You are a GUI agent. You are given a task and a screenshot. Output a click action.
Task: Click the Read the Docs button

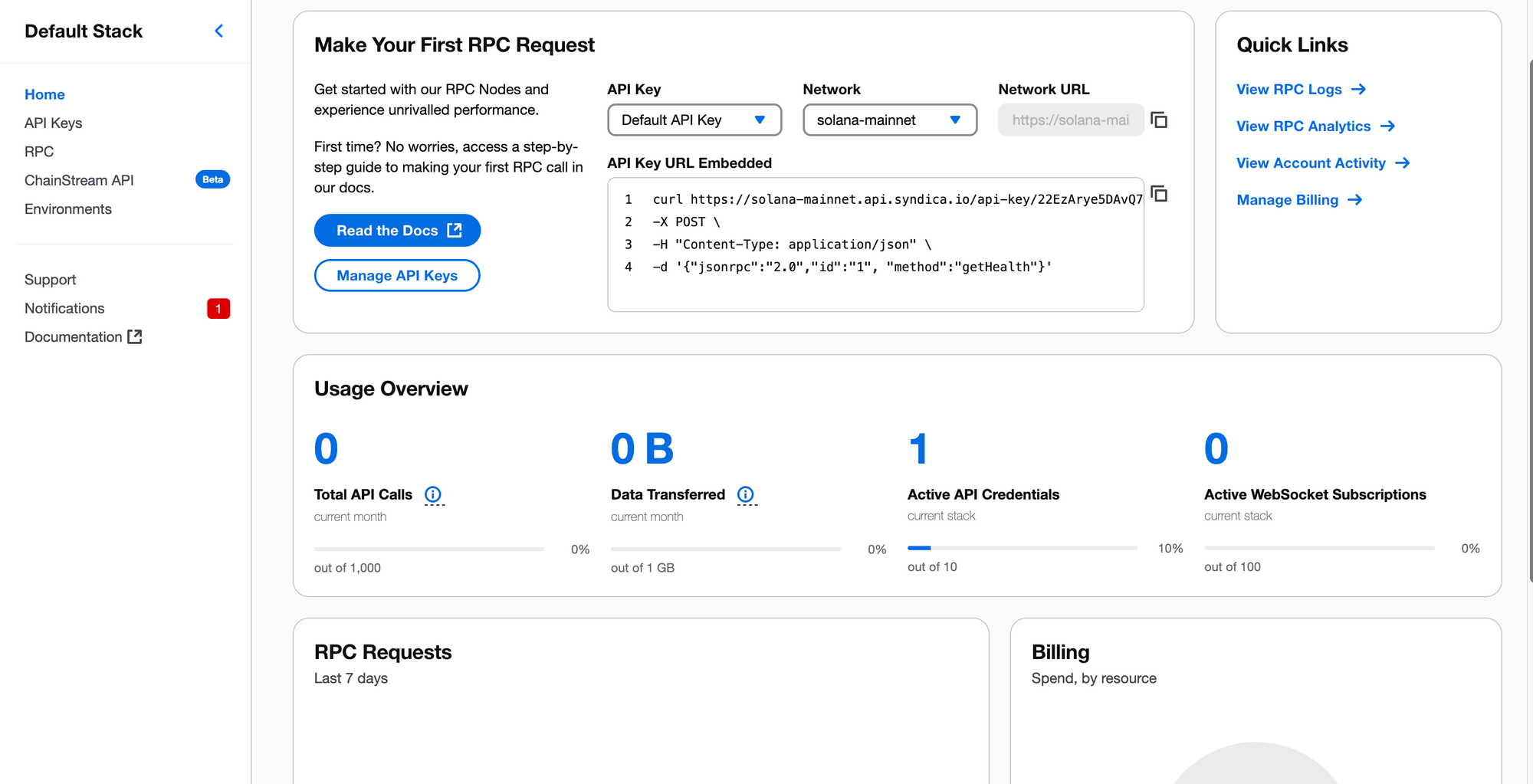(x=397, y=231)
